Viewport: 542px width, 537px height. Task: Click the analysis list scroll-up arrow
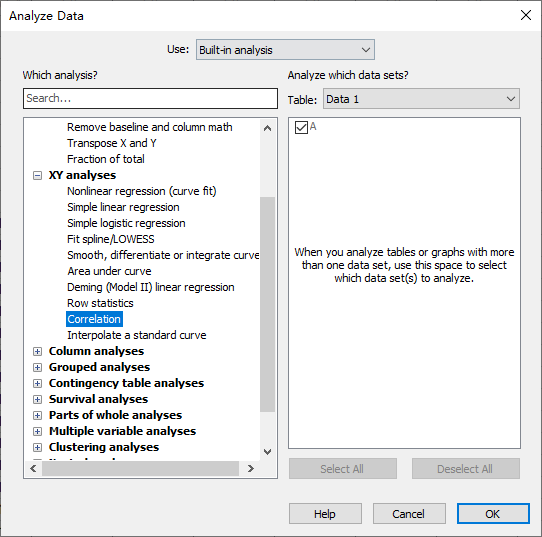(x=267, y=128)
